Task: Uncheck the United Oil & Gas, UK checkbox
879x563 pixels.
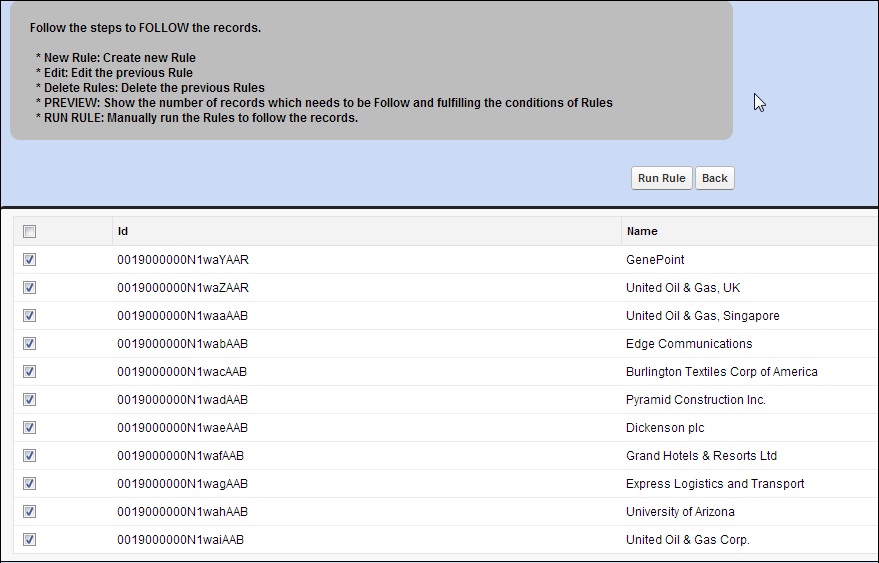Action: point(29,288)
